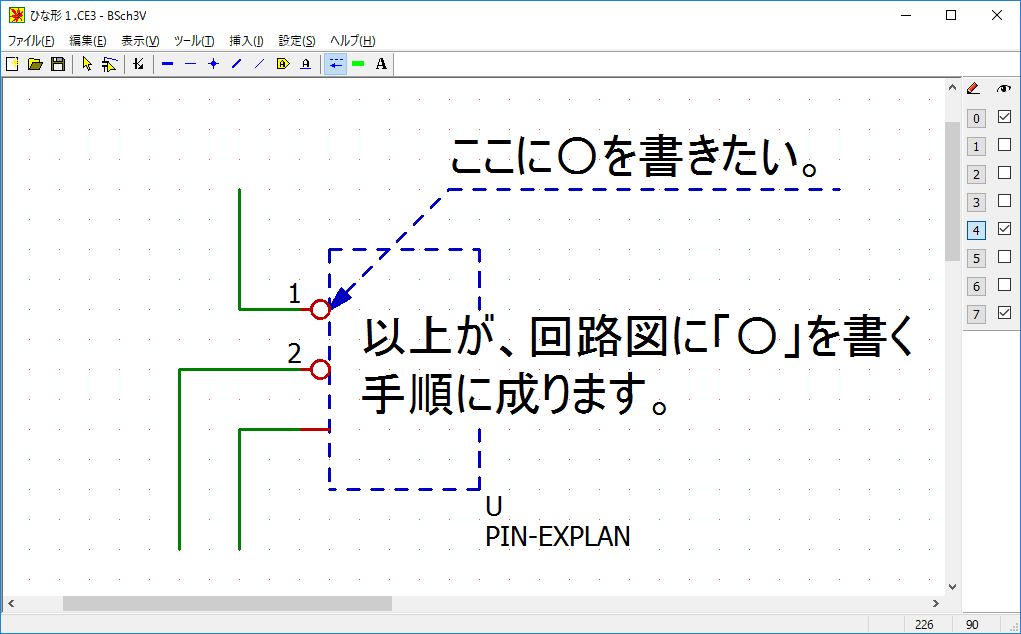Viewport: 1021px width, 634px height.
Task: Select the green marker line tool
Action: pos(358,64)
